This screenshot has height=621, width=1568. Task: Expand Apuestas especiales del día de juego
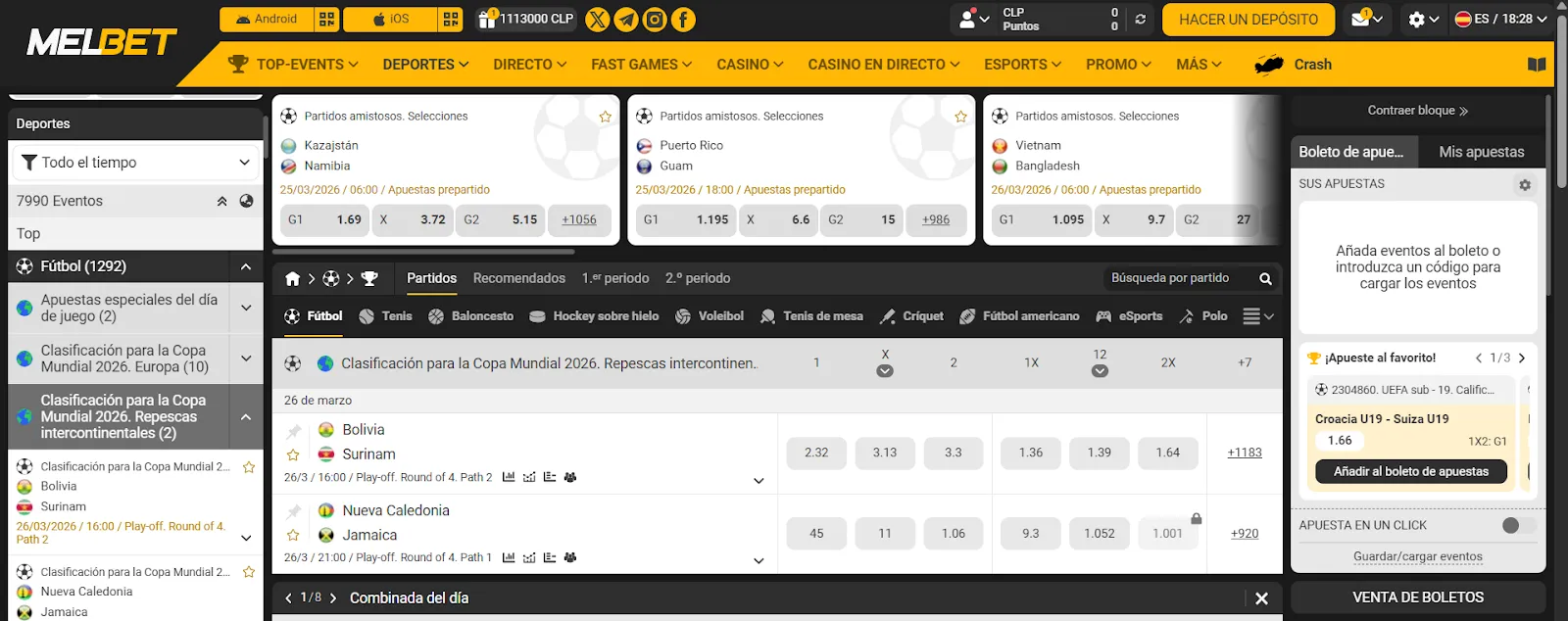pos(246,308)
